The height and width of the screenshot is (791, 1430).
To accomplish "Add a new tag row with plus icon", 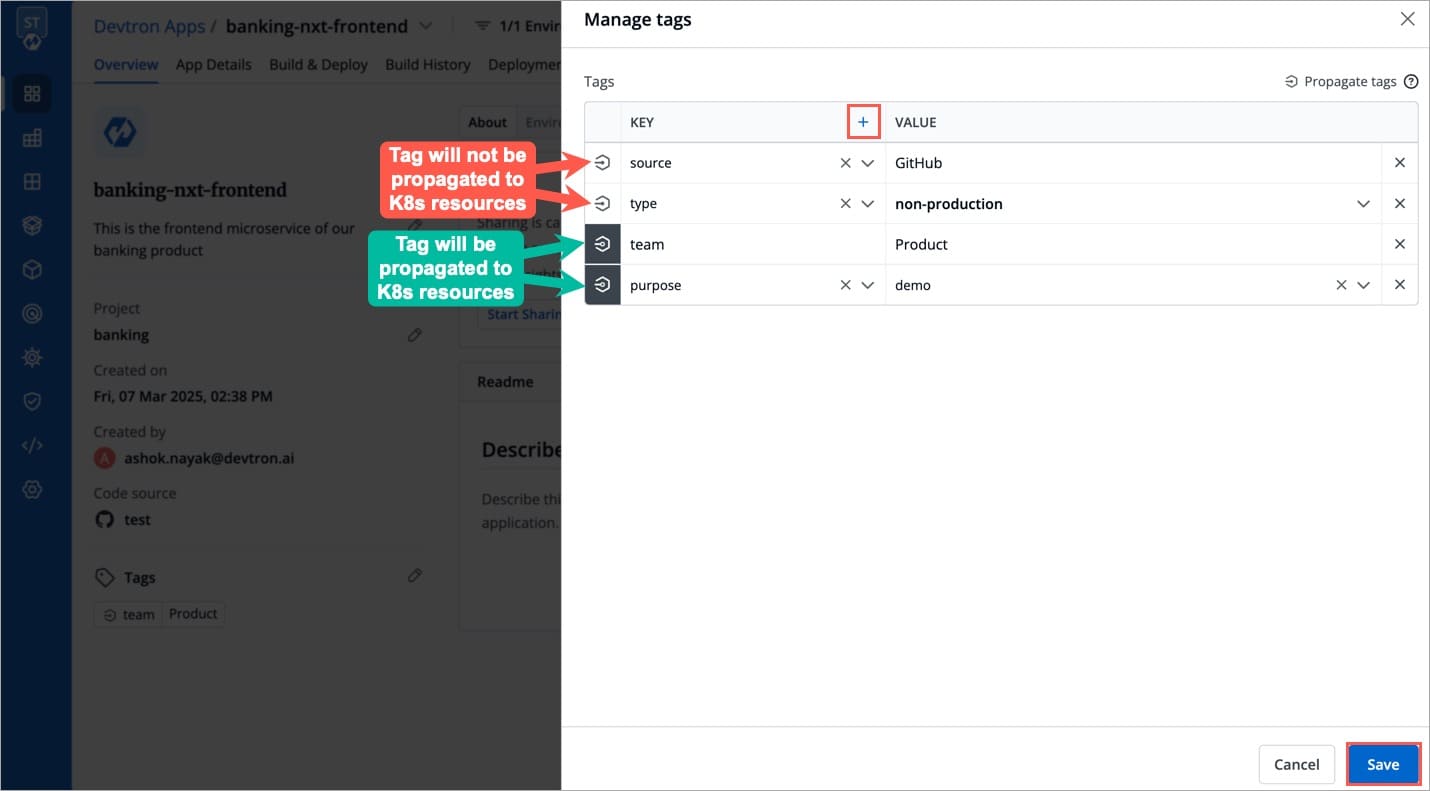I will (863, 122).
